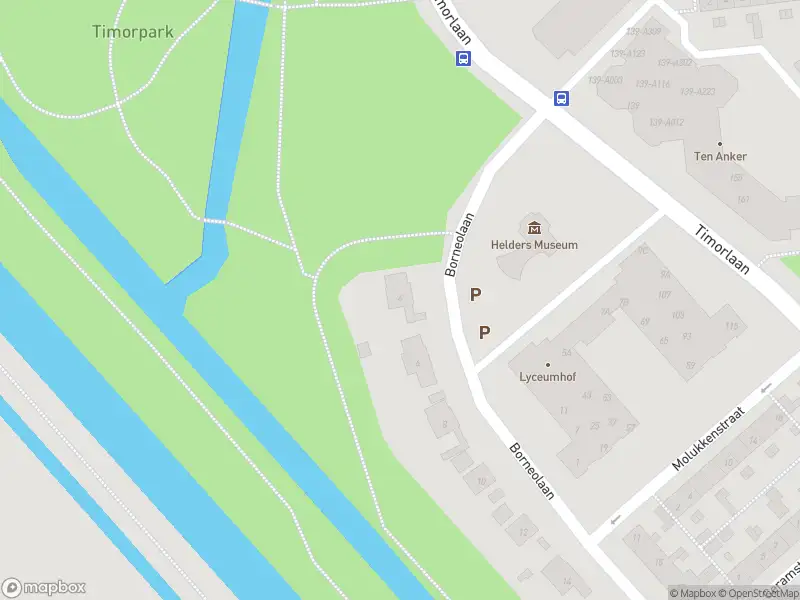Click the Ten Anker text label
The width and height of the screenshot is (800, 600).
pos(720,157)
